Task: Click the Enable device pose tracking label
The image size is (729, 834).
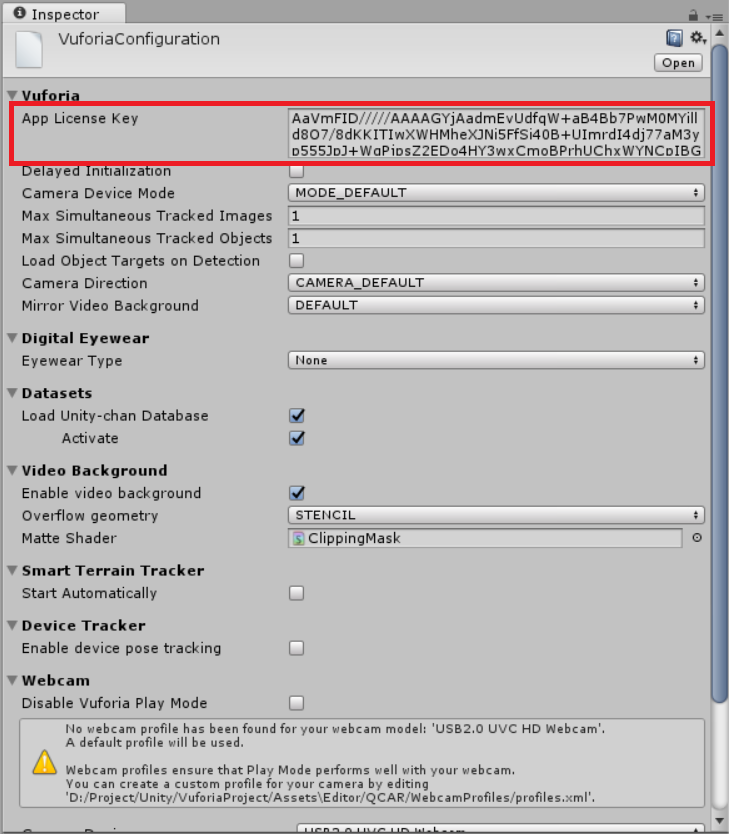Action: tap(121, 648)
